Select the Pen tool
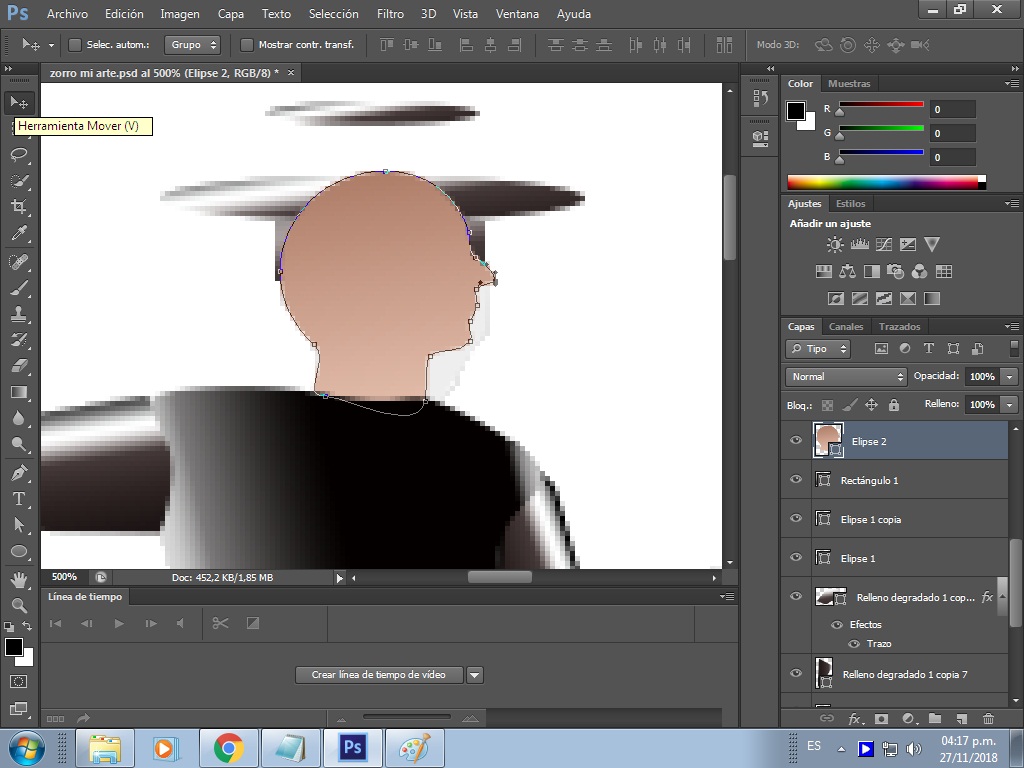Screen dimensions: 1024x768 point(19,472)
